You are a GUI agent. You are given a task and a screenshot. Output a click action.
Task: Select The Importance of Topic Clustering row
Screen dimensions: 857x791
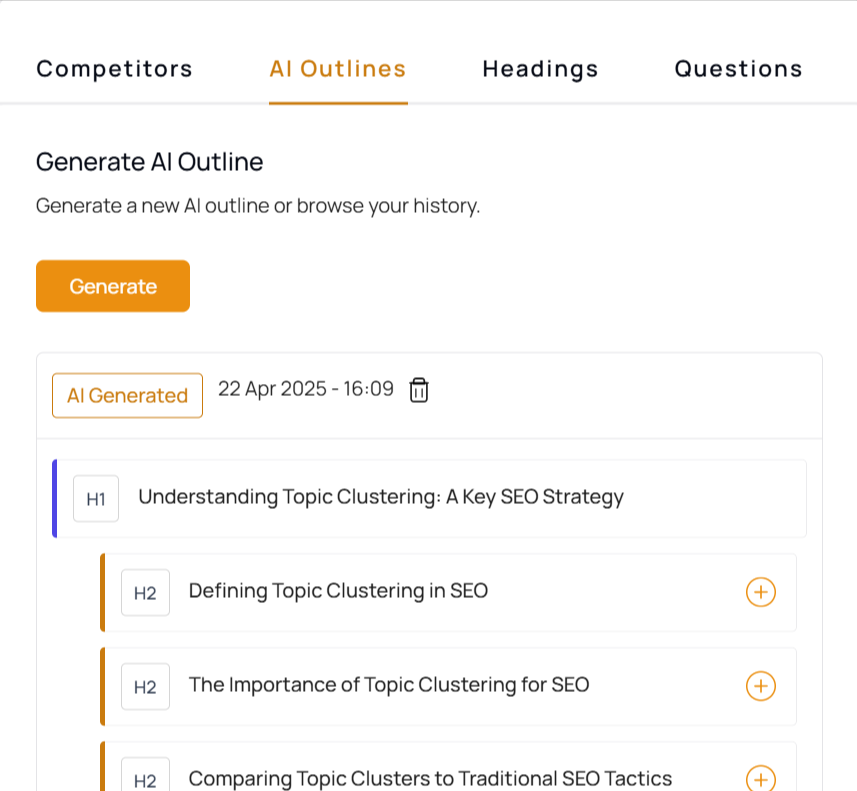coord(448,687)
